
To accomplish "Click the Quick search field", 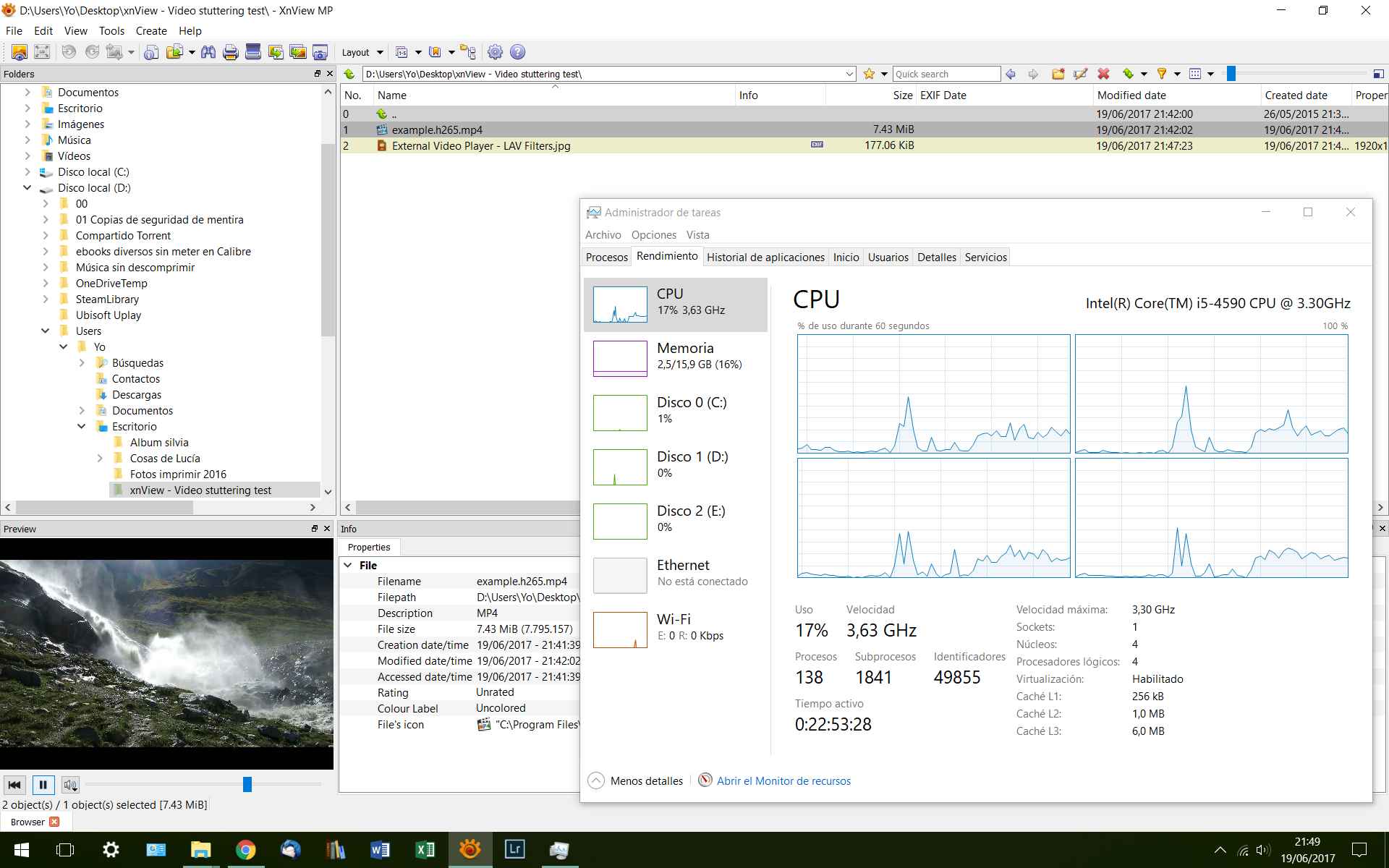I will 946,74.
